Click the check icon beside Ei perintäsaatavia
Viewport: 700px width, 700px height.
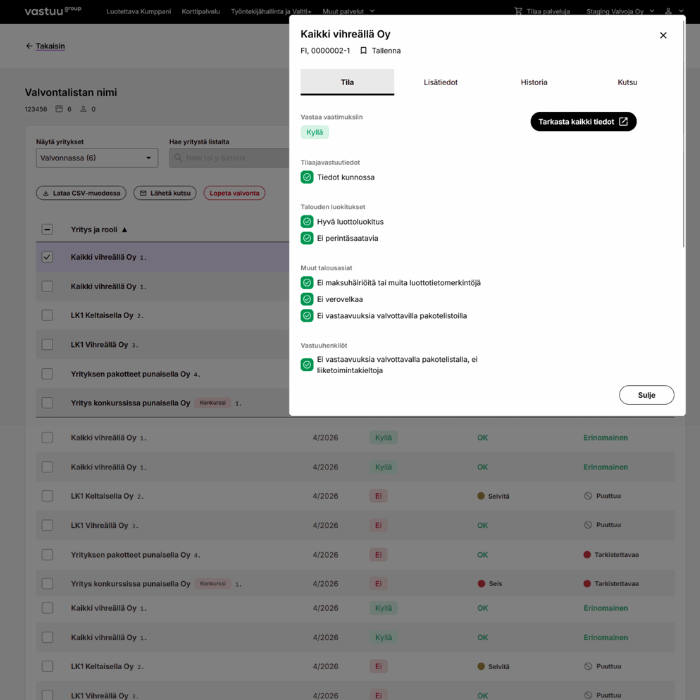click(307, 238)
